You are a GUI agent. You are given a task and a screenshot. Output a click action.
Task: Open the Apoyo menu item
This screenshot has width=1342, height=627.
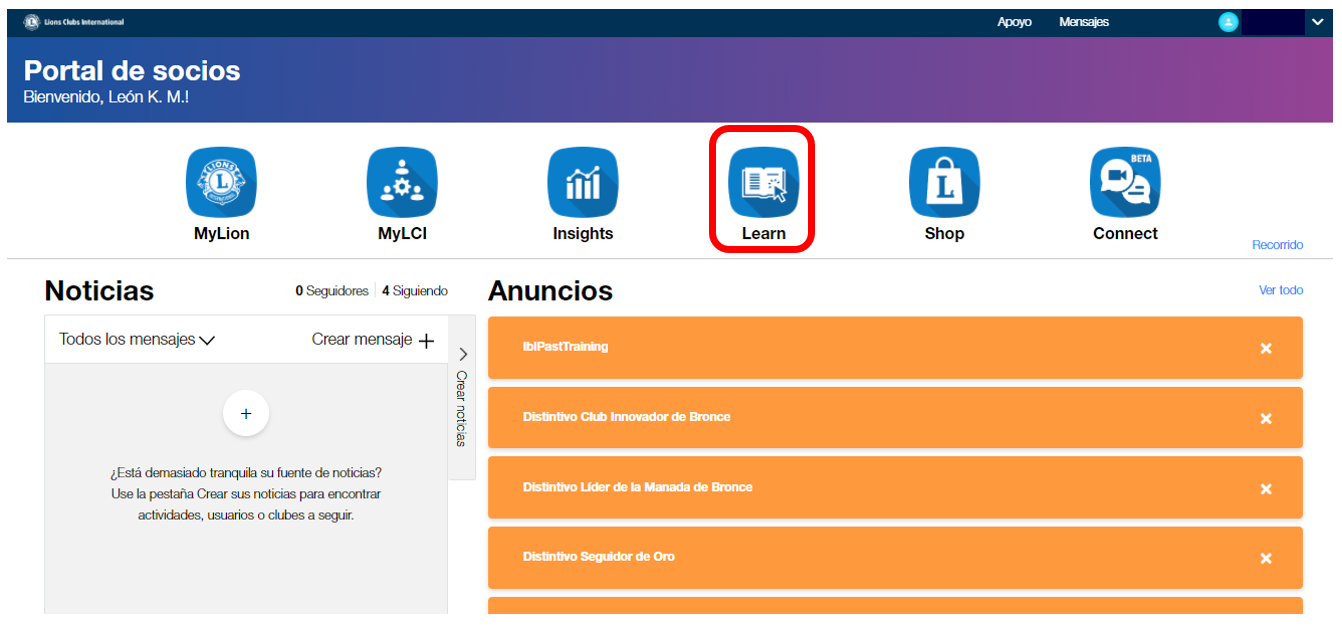click(x=1014, y=22)
